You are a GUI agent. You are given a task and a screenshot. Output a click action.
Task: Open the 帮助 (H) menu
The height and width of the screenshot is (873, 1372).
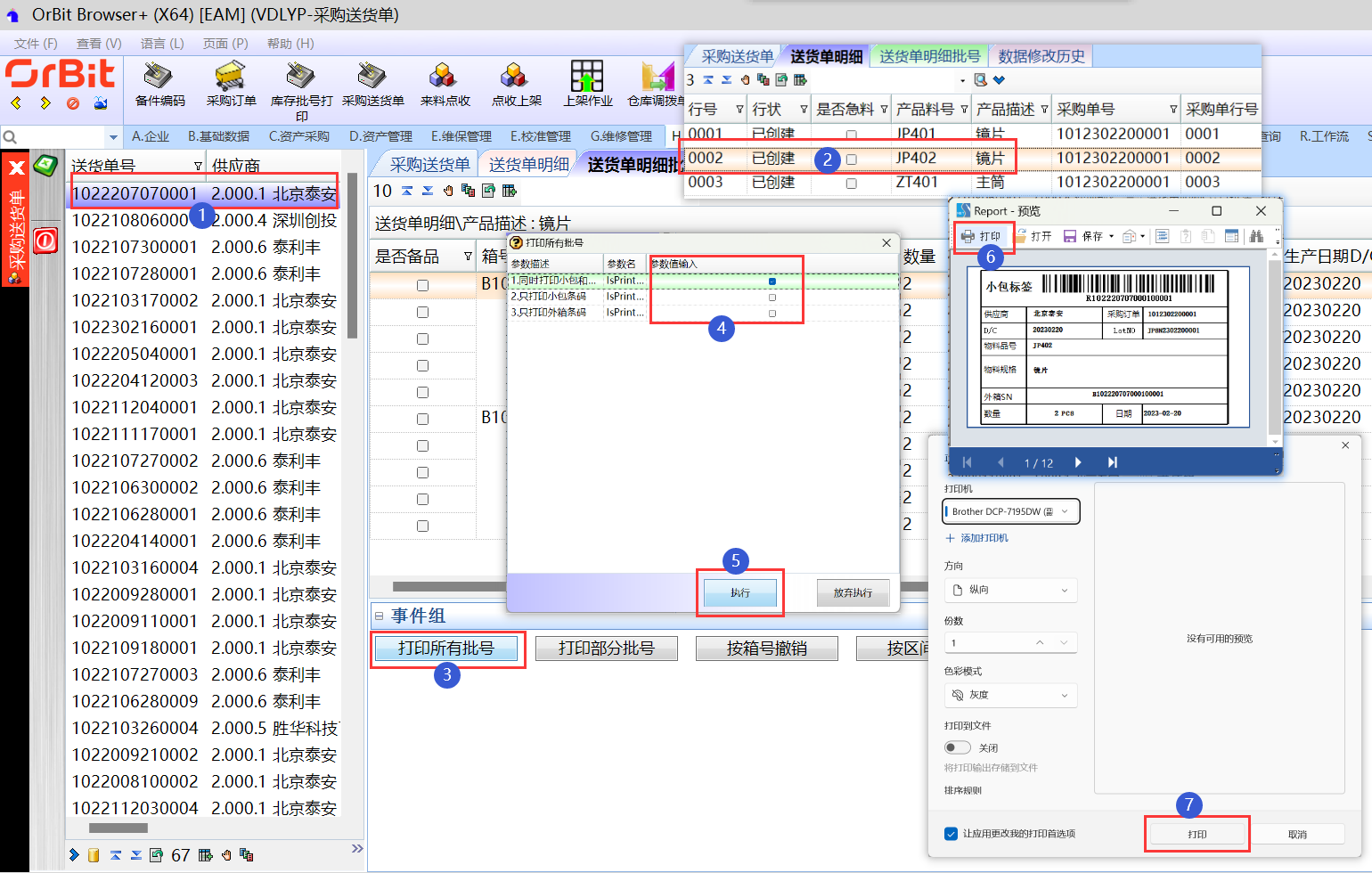pyautogui.click(x=290, y=43)
